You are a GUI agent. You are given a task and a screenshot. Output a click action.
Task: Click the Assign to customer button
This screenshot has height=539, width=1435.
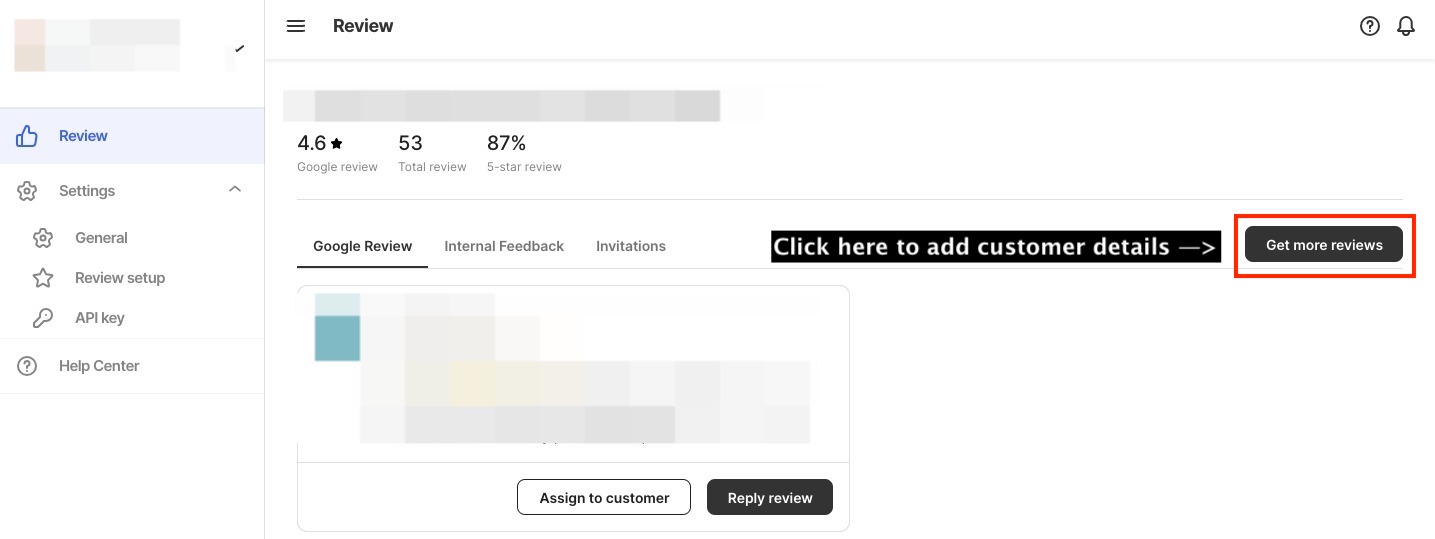[x=604, y=497]
